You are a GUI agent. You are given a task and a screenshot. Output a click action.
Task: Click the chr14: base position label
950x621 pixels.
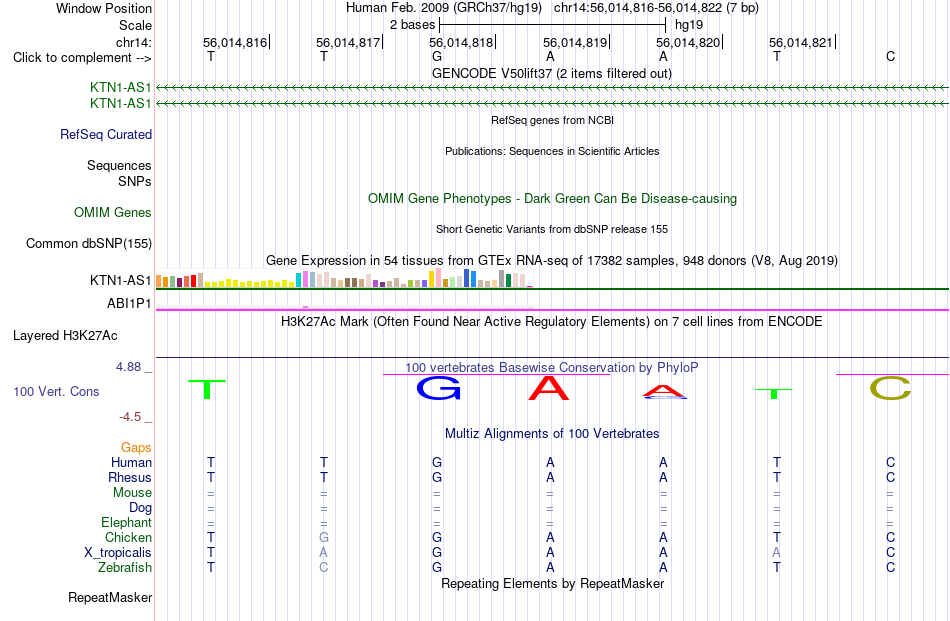coord(133,42)
